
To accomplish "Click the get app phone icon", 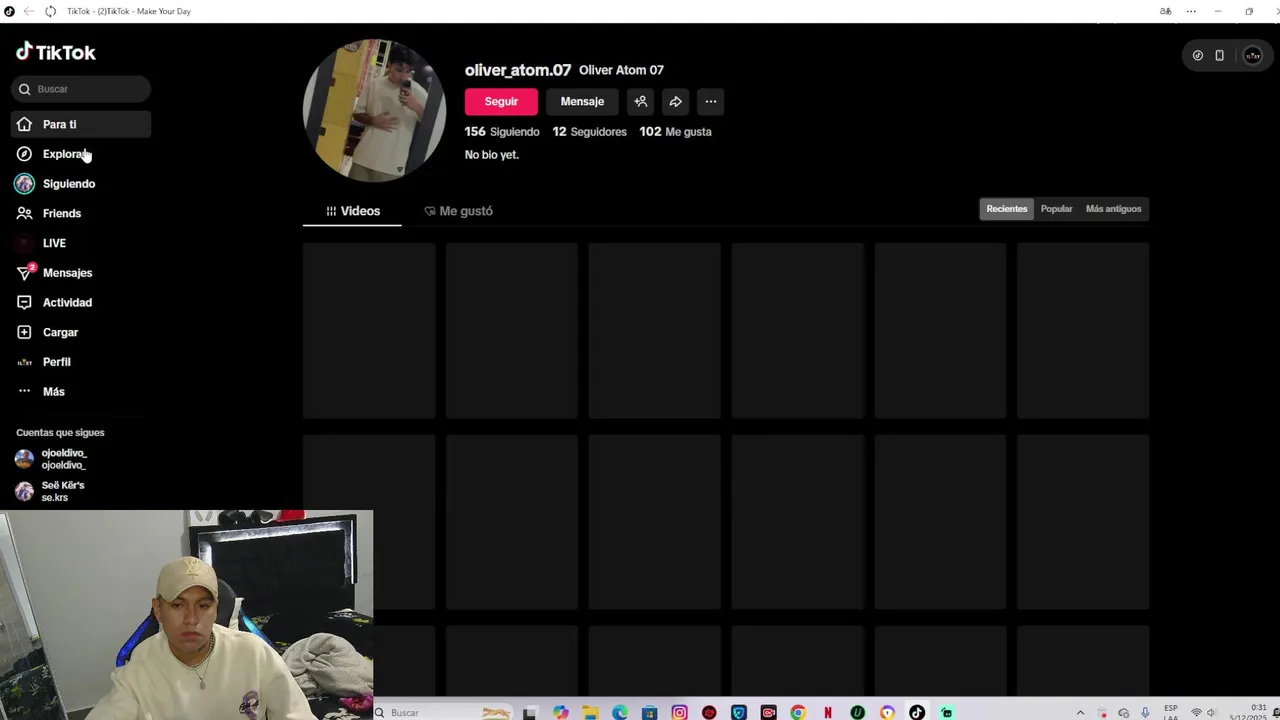I will point(1220,56).
